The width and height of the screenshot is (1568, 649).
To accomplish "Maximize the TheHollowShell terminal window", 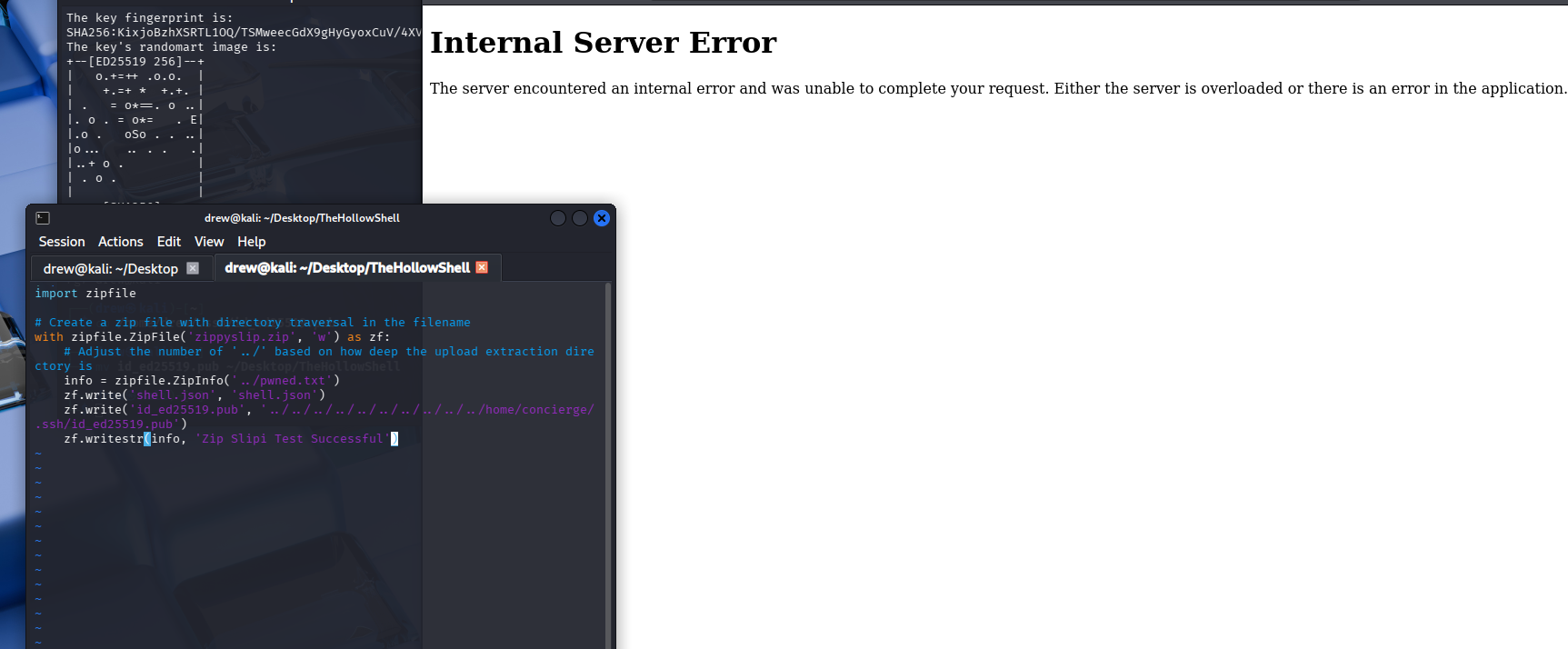I will 580,218.
